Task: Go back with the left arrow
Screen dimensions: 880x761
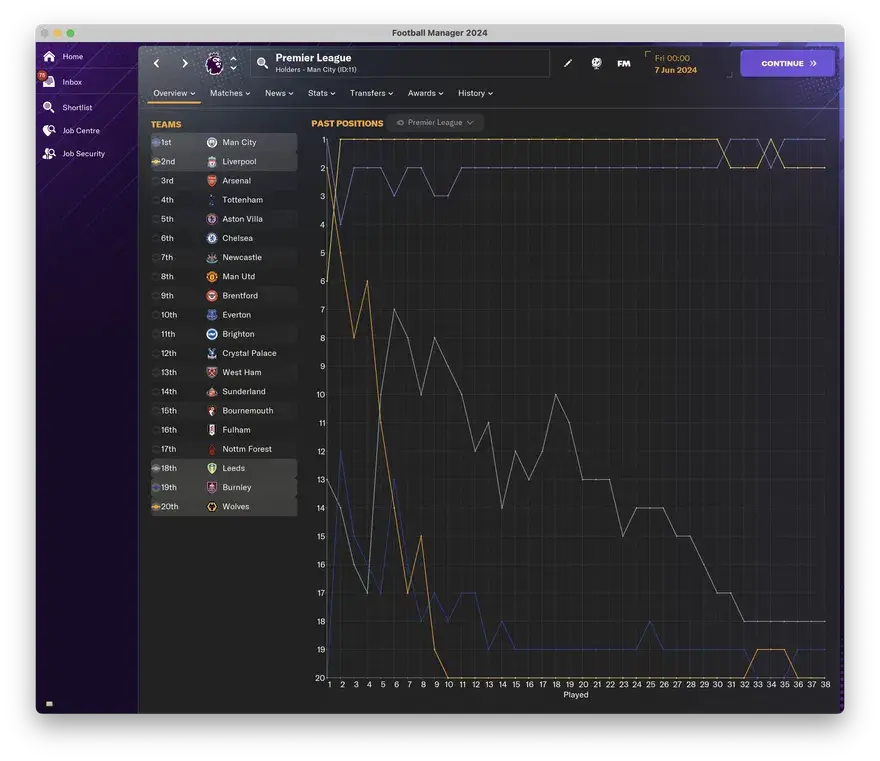Action: click(x=157, y=63)
